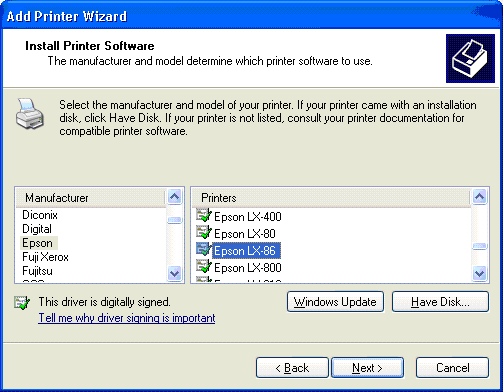Open Windows Update for drivers
503x392 pixels.
[x=335, y=302]
